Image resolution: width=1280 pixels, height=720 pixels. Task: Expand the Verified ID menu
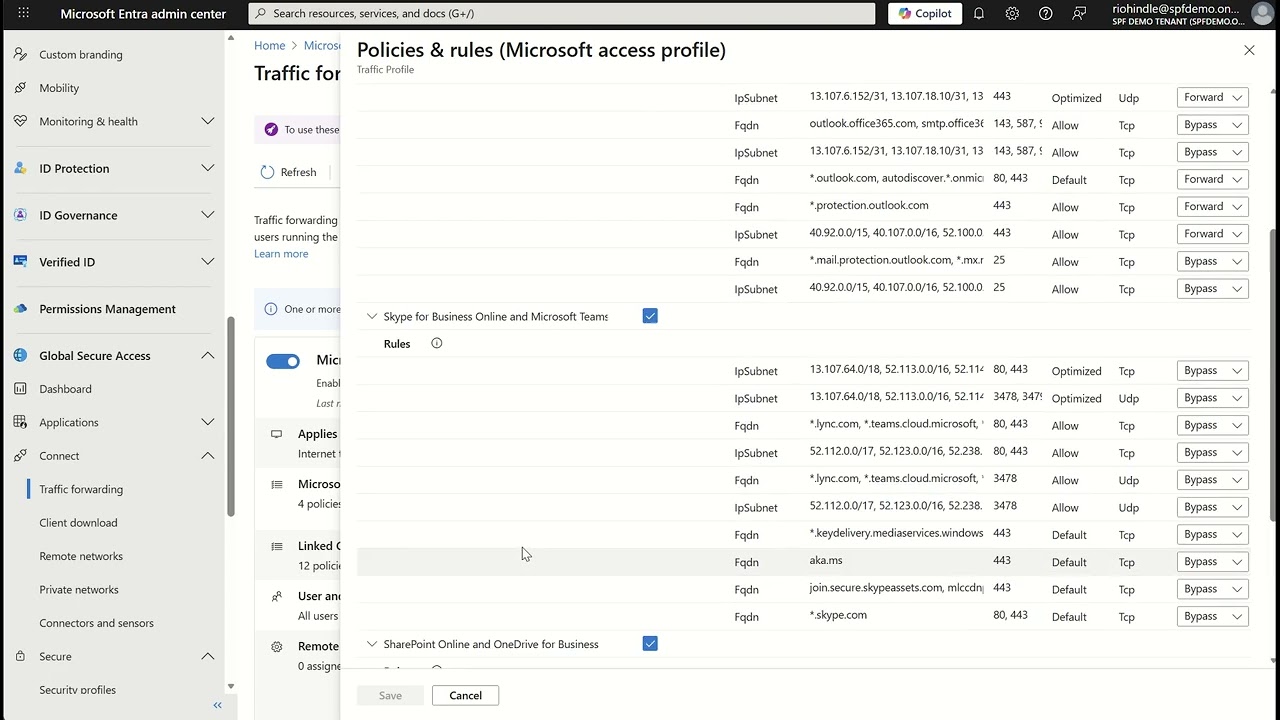click(x=208, y=262)
